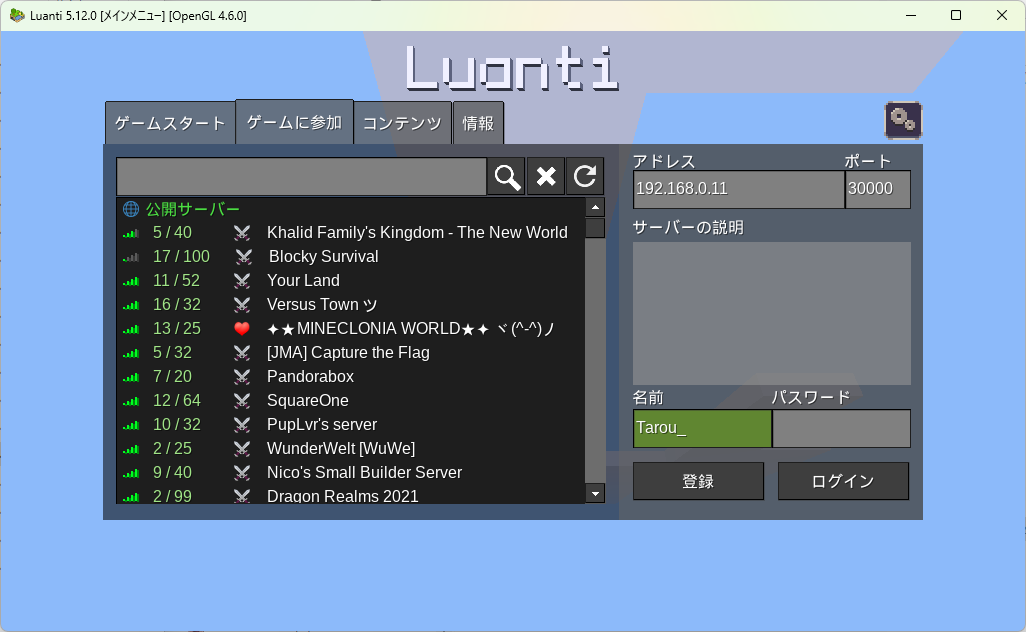The width and height of the screenshot is (1026, 632).
Task: Click the signal bars icon for Your Land
Action: click(131, 282)
